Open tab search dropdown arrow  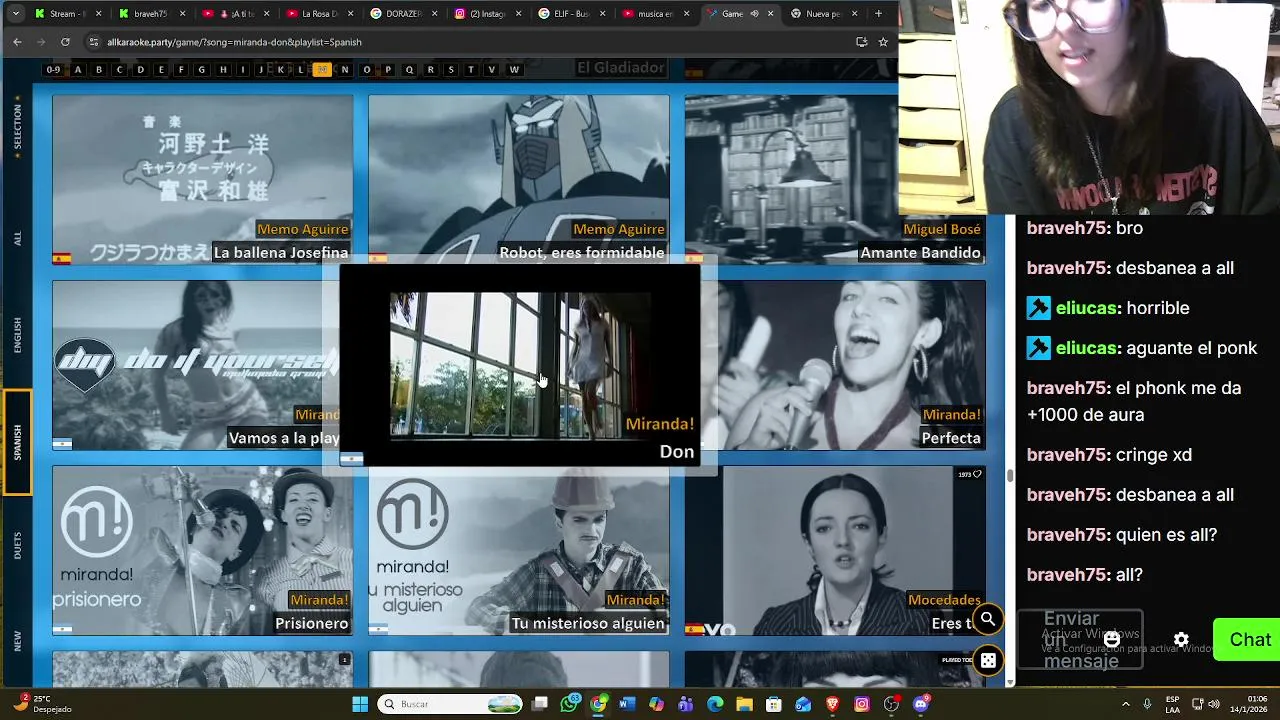tap(15, 14)
